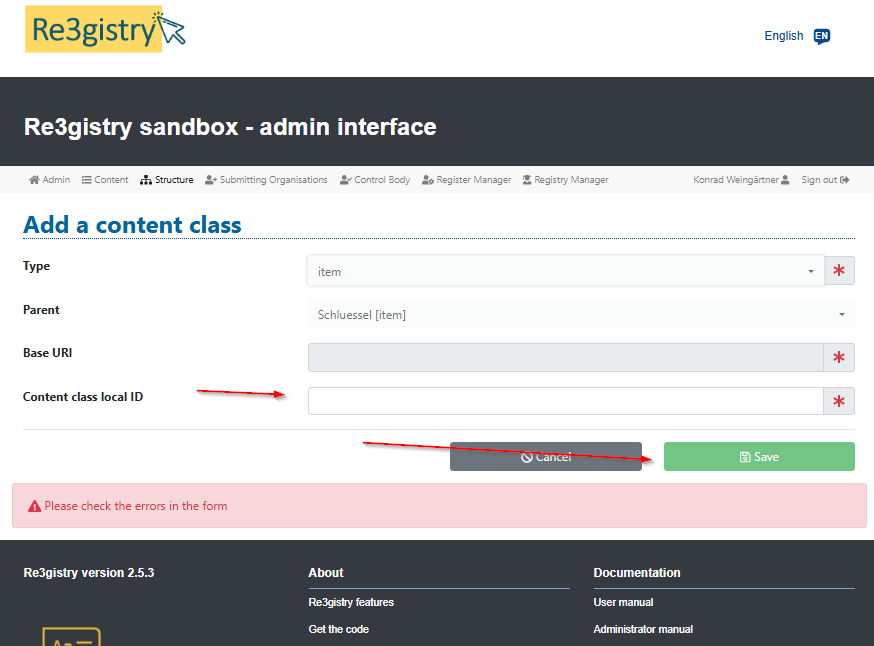Screen dimensions: 874x646
Task: Click the sign out arrow icon
Action: coord(845,180)
